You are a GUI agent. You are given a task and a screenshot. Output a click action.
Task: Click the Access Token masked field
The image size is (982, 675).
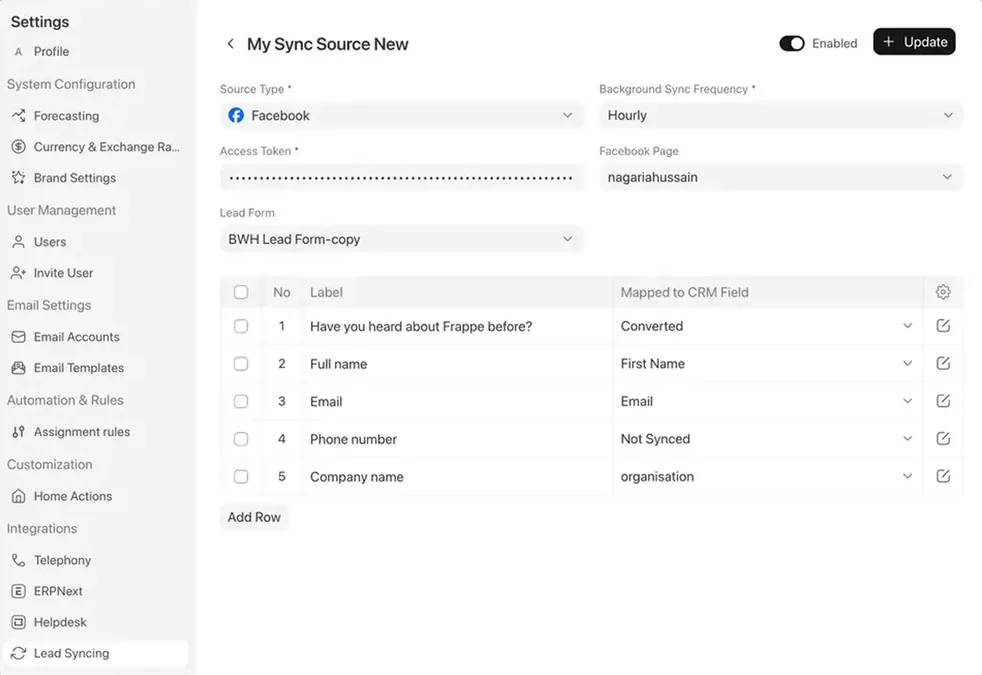pyautogui.click(x=401, y=177)
